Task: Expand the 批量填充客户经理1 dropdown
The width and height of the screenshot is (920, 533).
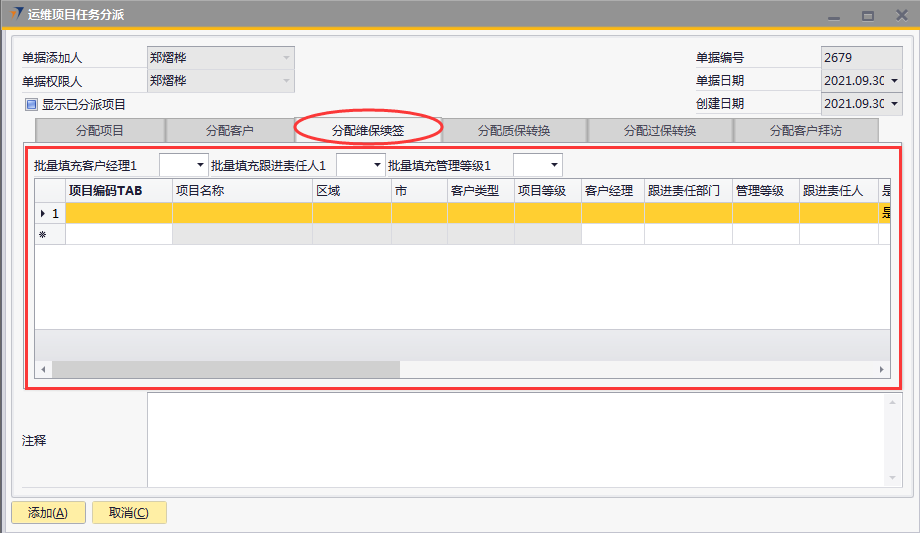Action: [200, 165]
